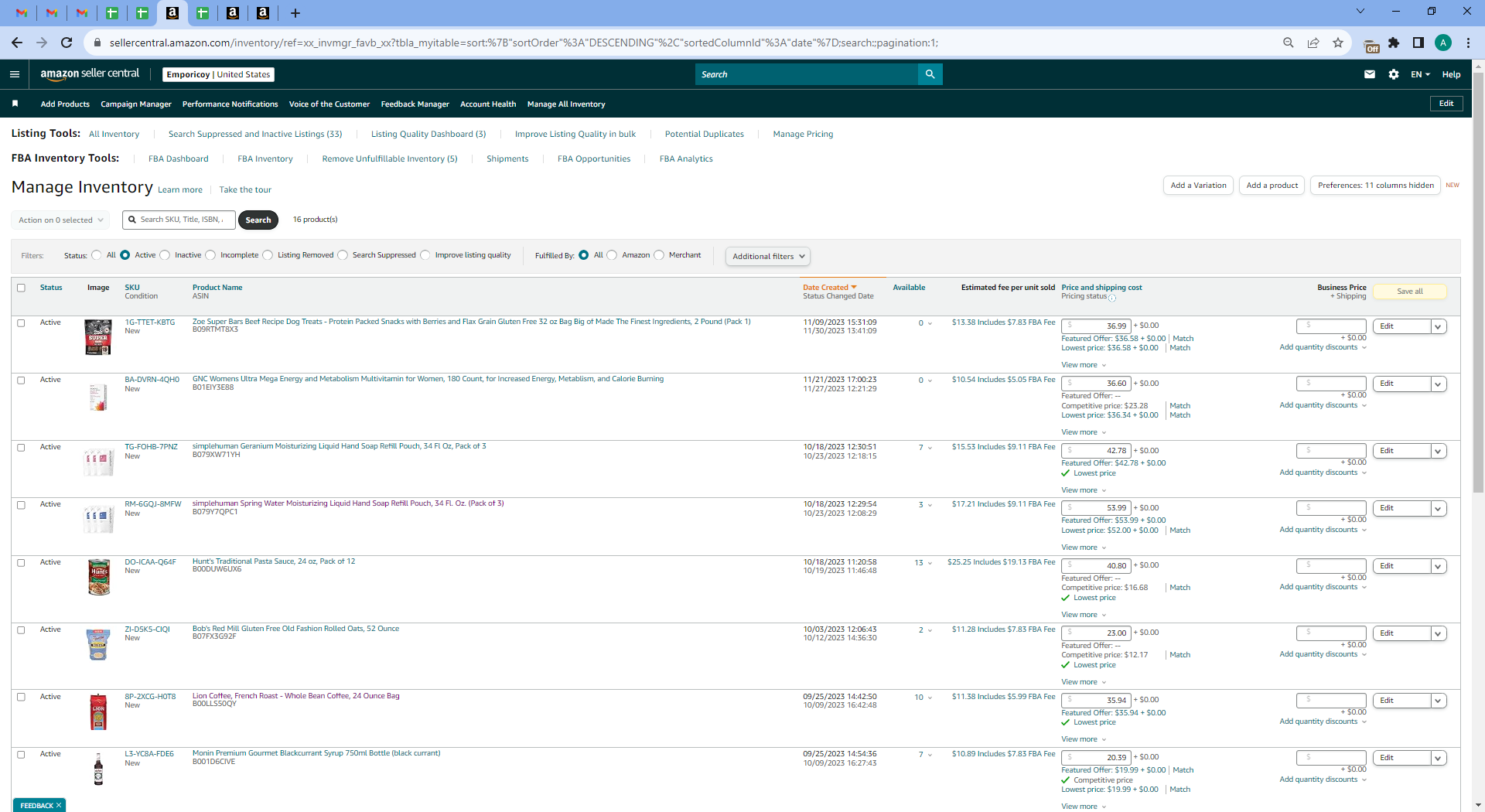This screenshot has width=1485, height=812.
Task: Open a new browser tab with plus
Action: click(295, 12)
